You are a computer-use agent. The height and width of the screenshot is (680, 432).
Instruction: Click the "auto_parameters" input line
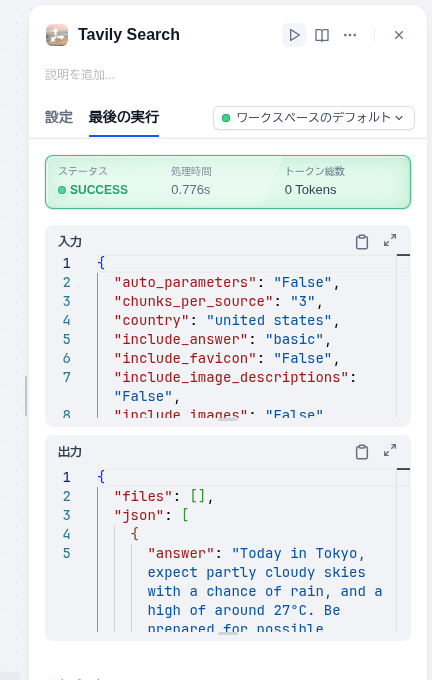[x=226, y=282]
